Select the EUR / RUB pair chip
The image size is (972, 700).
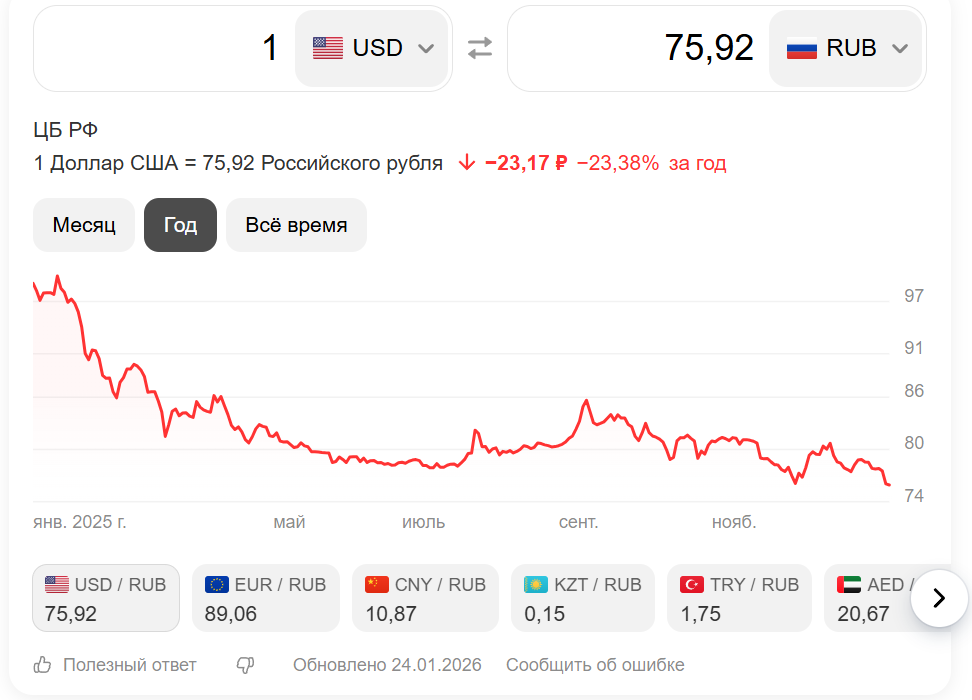tap(265, 598)
